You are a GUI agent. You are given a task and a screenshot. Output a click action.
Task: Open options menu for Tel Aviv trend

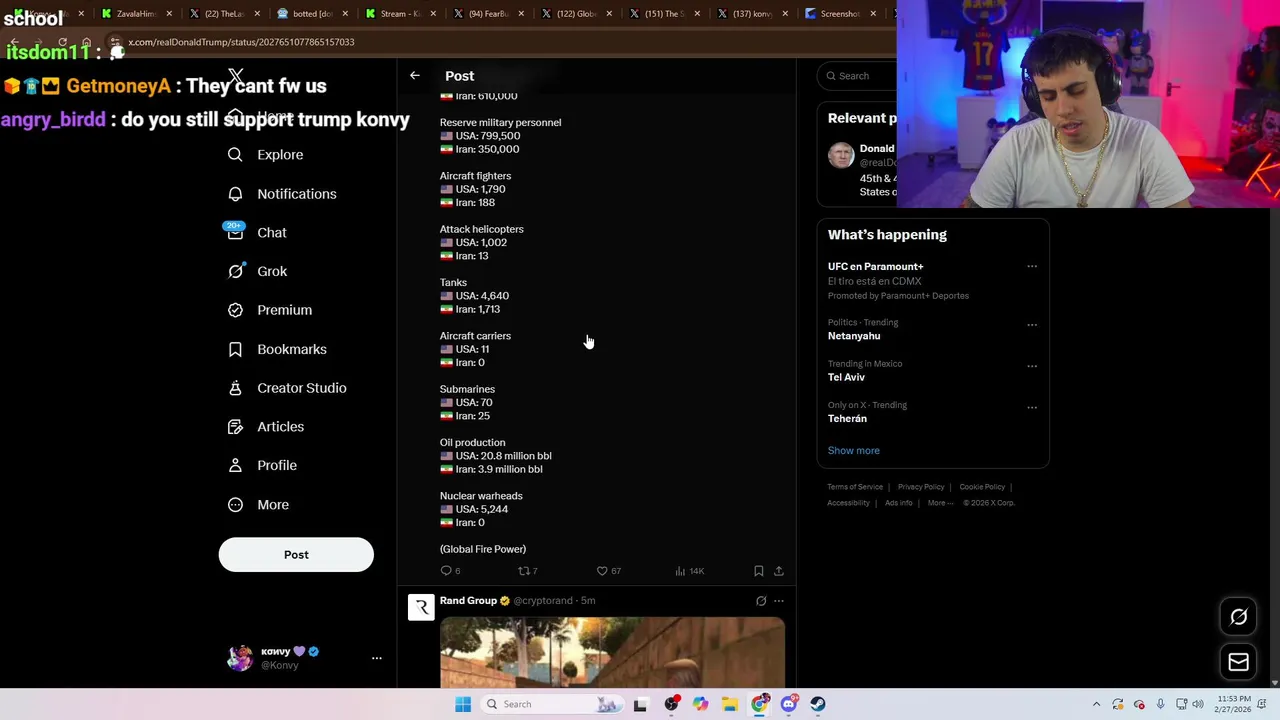[x=1032, y=365]
